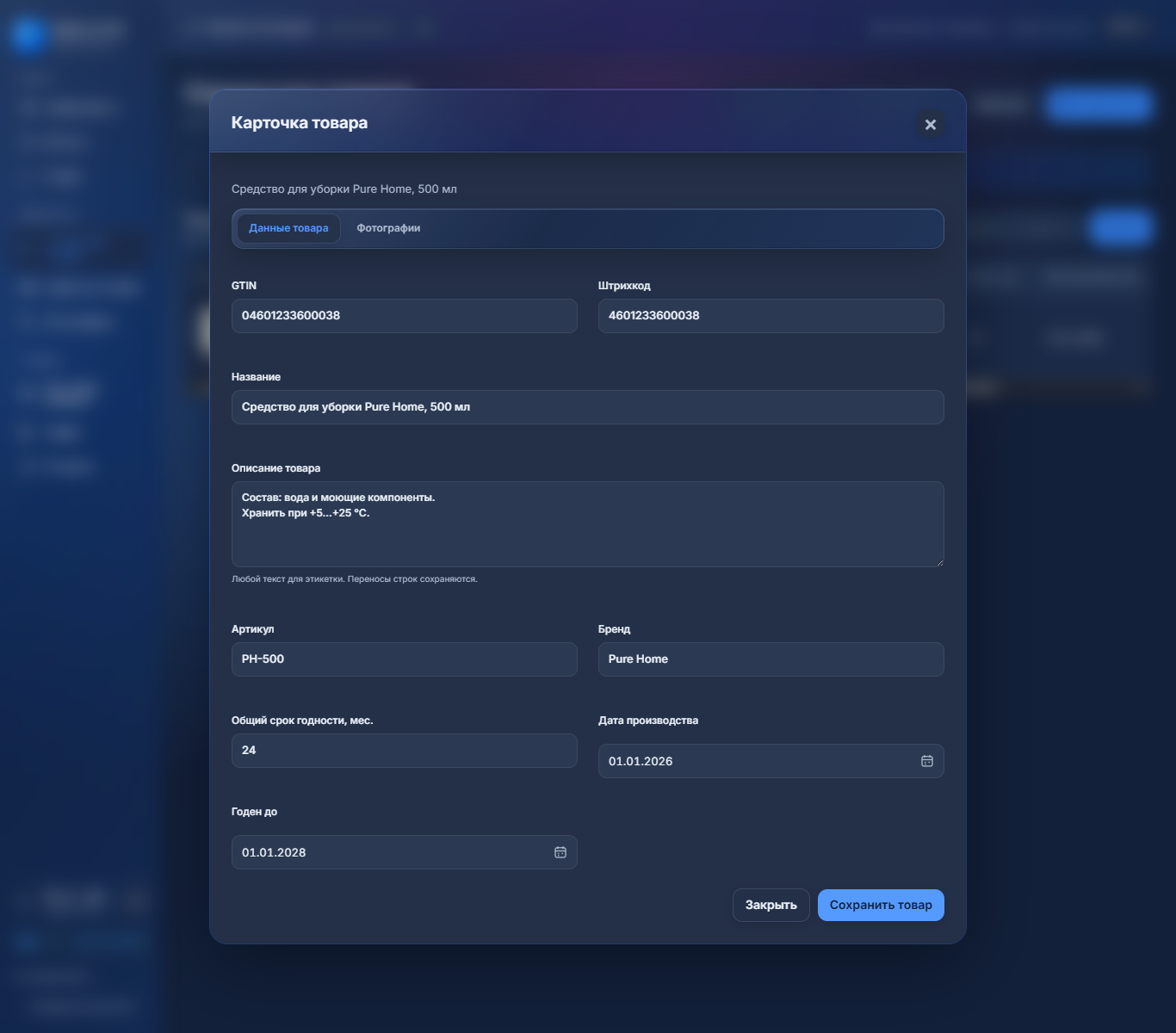The width and height of the screenshot is (1176, 1033).
Task: Click the Дата производства date field
Action: (x=771, y=761)
